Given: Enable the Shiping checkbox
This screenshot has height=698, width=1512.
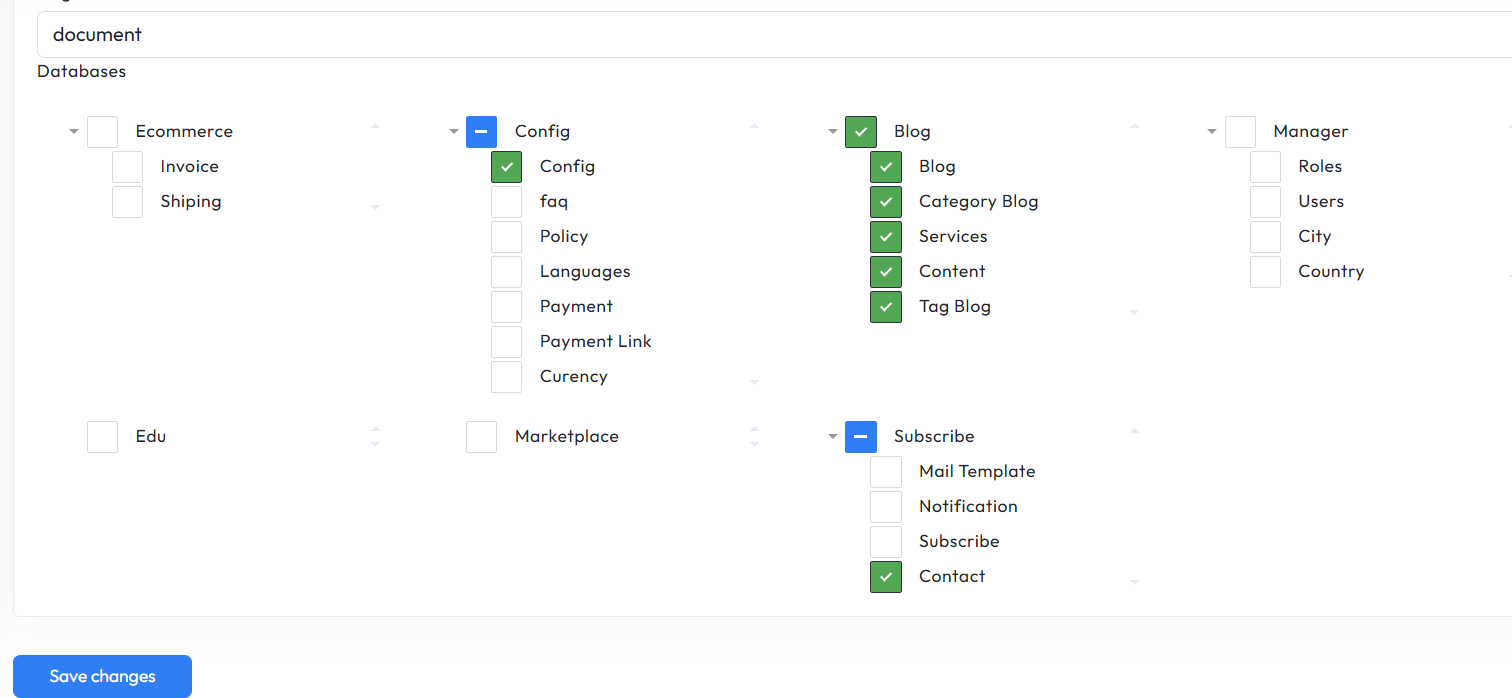Looking at the screenshot, I should 127,202.
